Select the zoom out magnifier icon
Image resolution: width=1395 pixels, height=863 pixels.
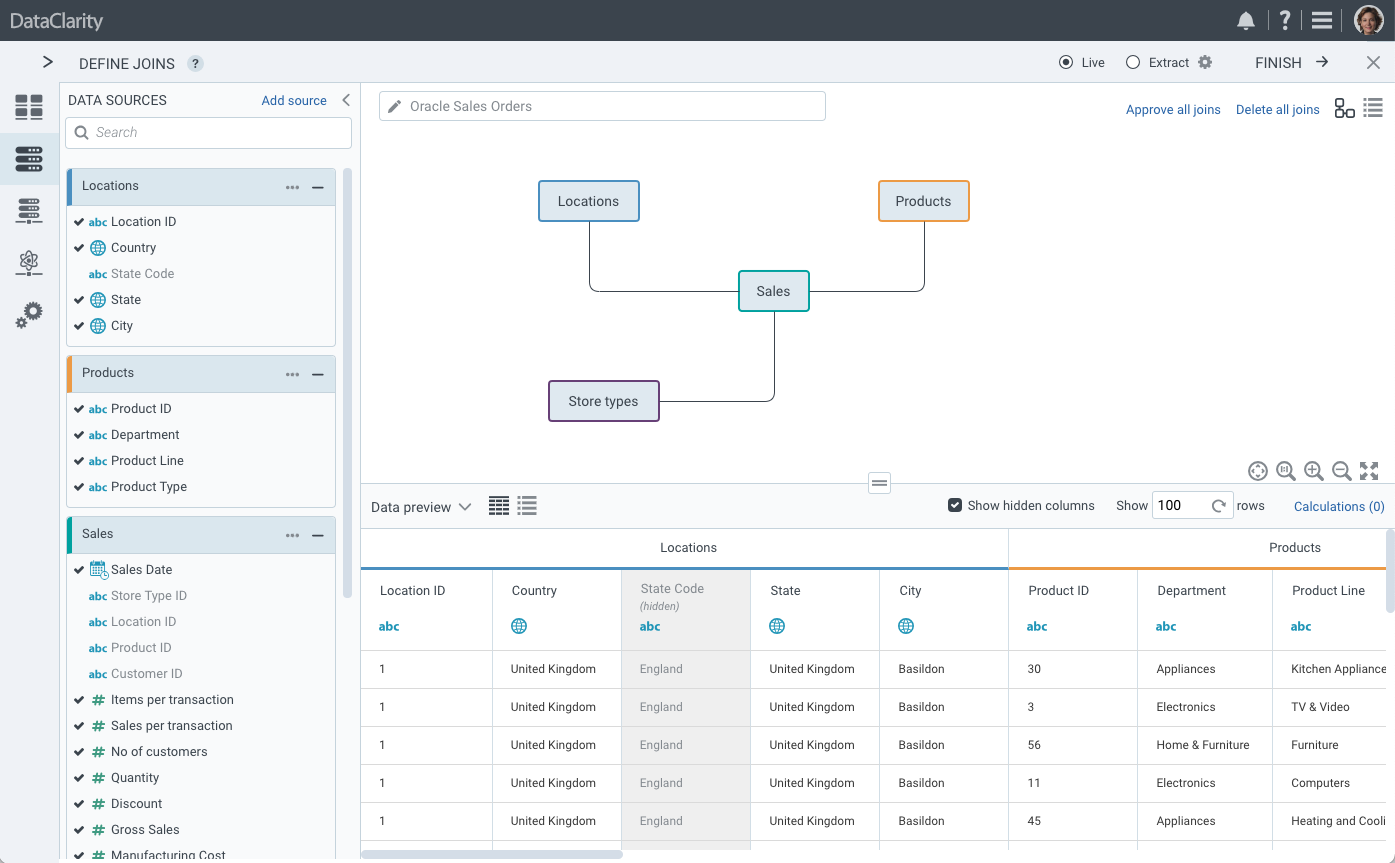click(1342, 471)
